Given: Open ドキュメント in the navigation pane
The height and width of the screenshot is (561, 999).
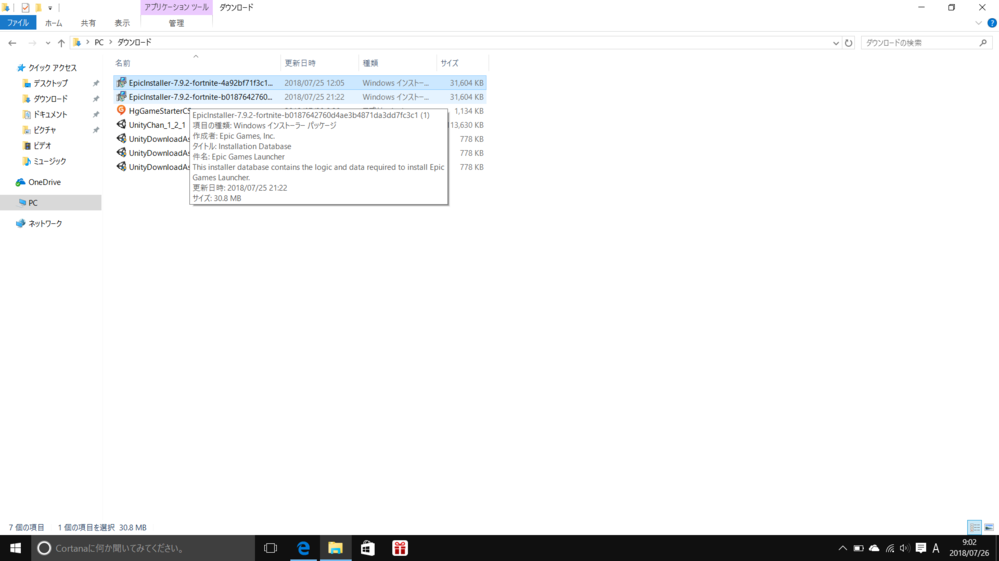Looking at the screenshot, I should (50, 115).
